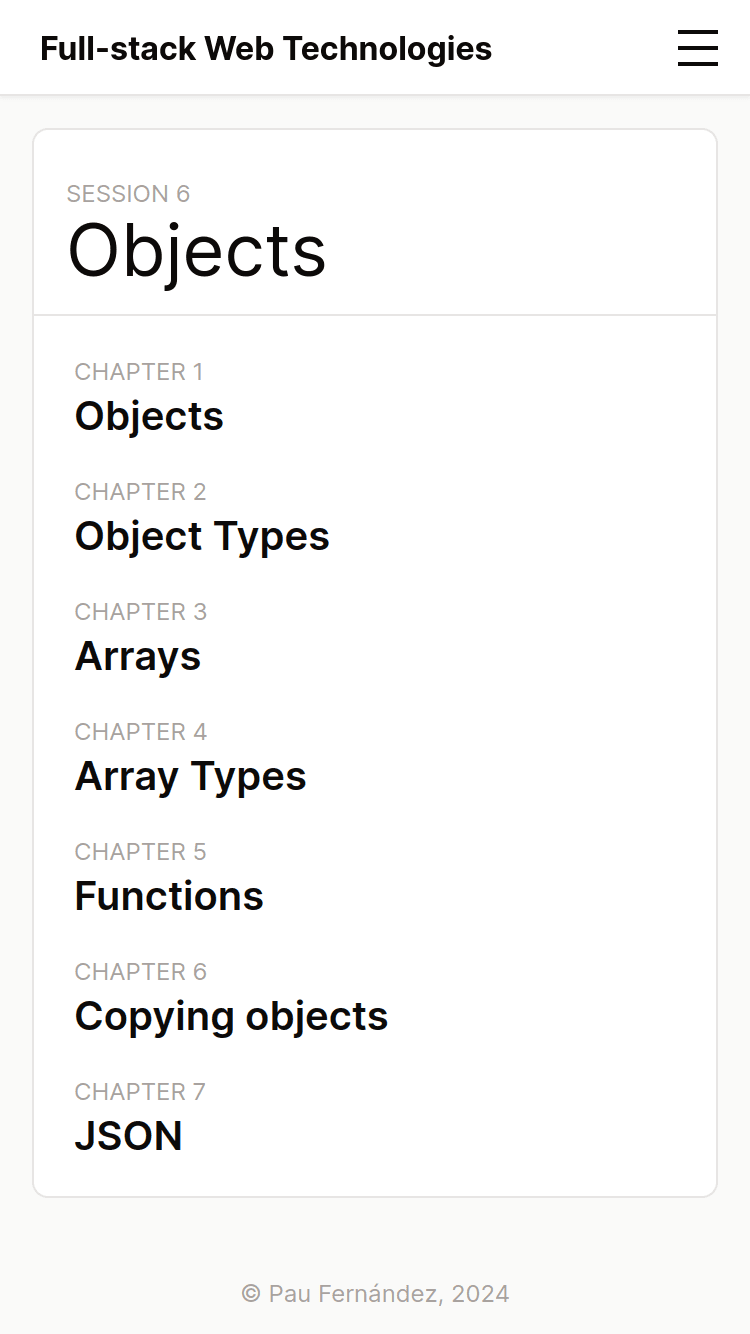Click the CHAPTER 7 label above JSON
Screen dimensions: 750x1334
pos(139,1091)
